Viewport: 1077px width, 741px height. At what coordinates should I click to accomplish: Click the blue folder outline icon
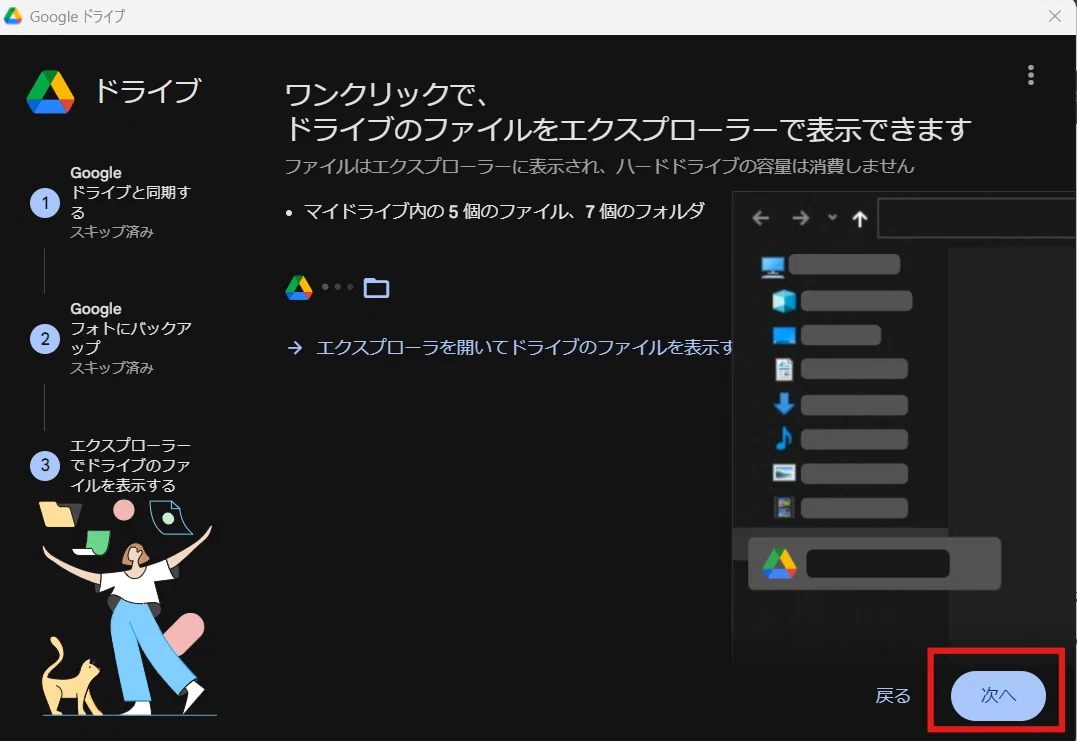[x=376, y=288]
